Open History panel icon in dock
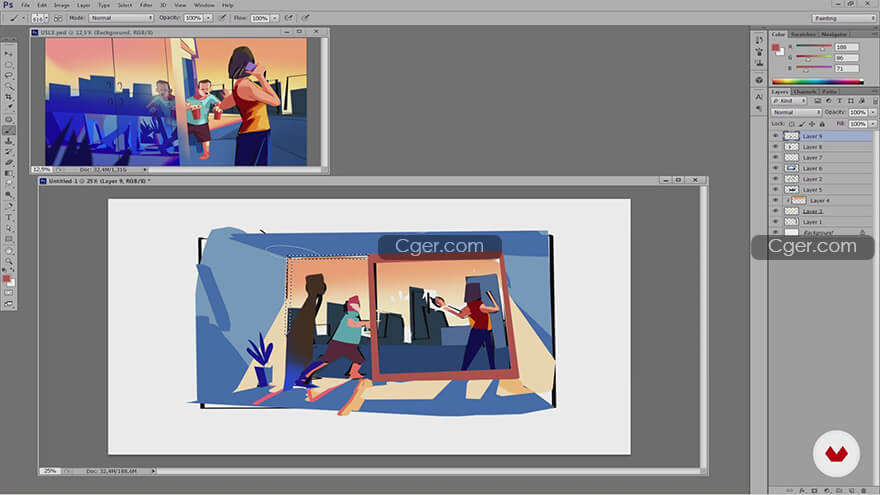Viewport: 880px width, 495px height. [759, 40]
